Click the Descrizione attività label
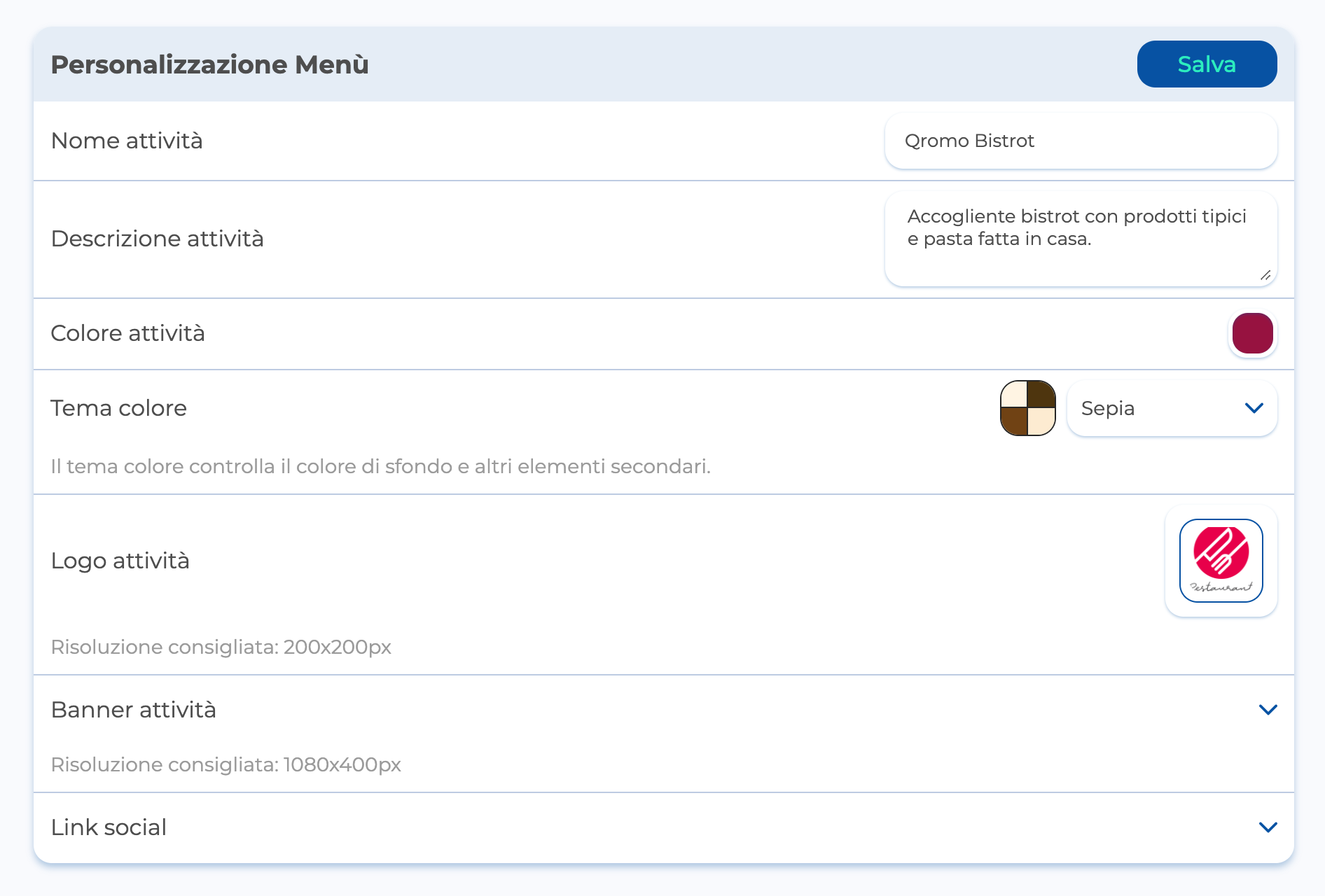Viewport: 1325px width, 896px height. [158, 239]
